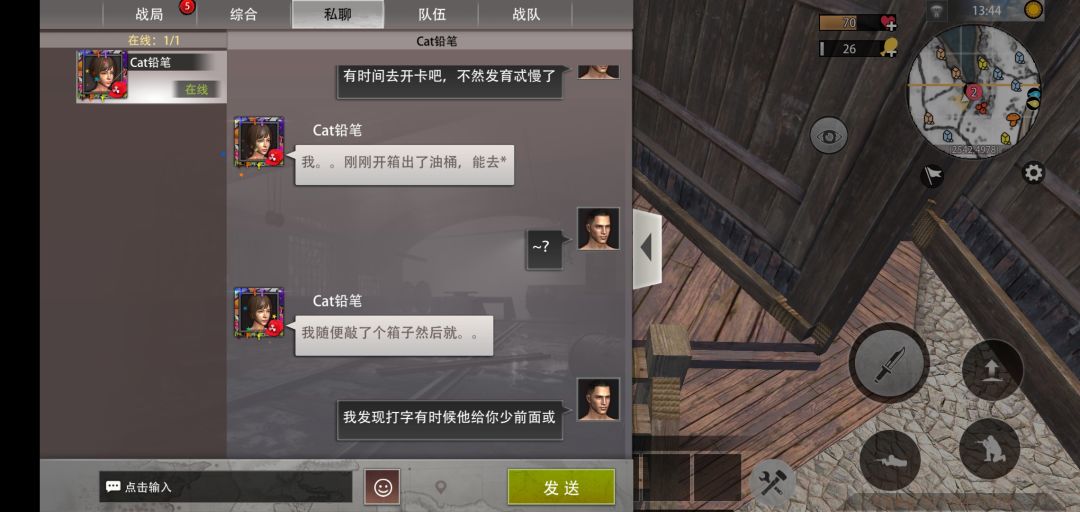The width and height of the screenshot is (1080, 512).
Task: Select the Cat铅笔 contact in the friend list
Action: tap(152, 76)
